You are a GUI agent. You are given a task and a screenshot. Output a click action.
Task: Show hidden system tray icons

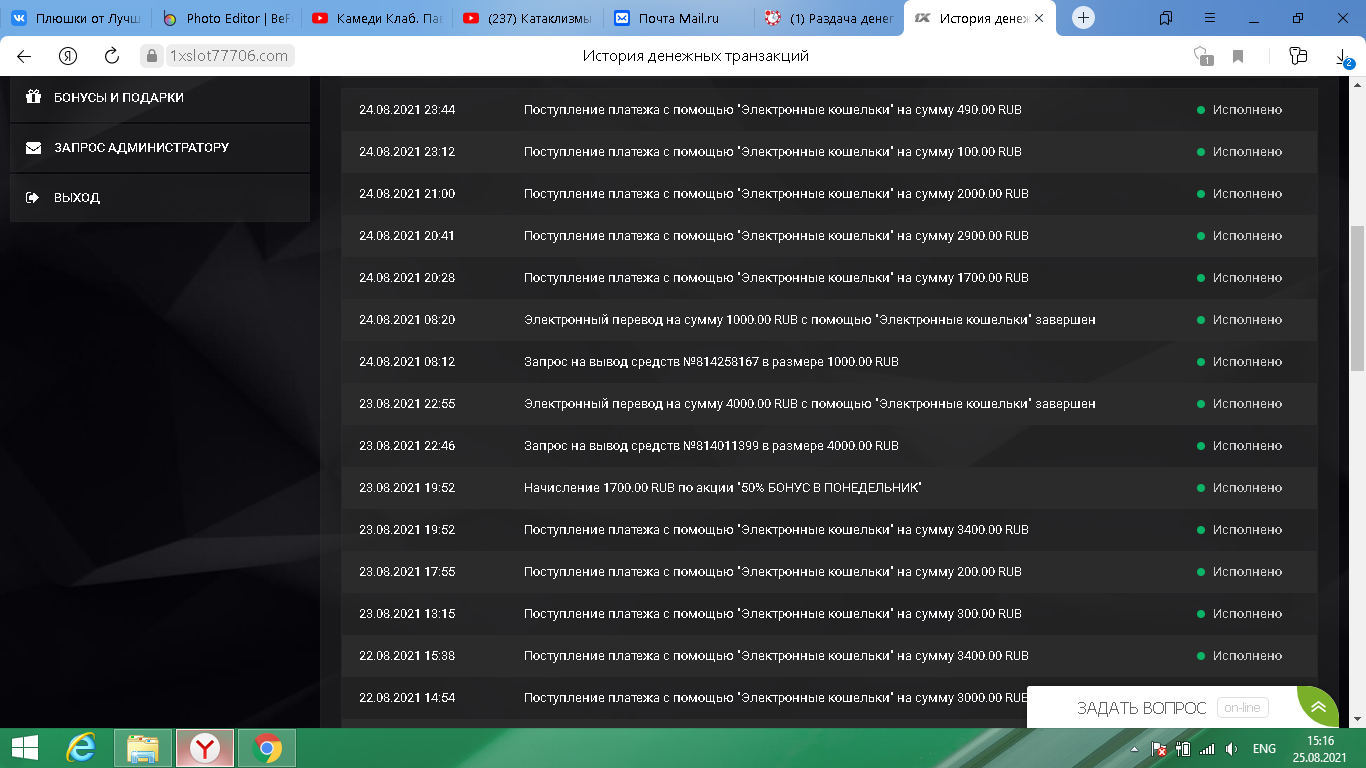click(x=1135, y=748)
